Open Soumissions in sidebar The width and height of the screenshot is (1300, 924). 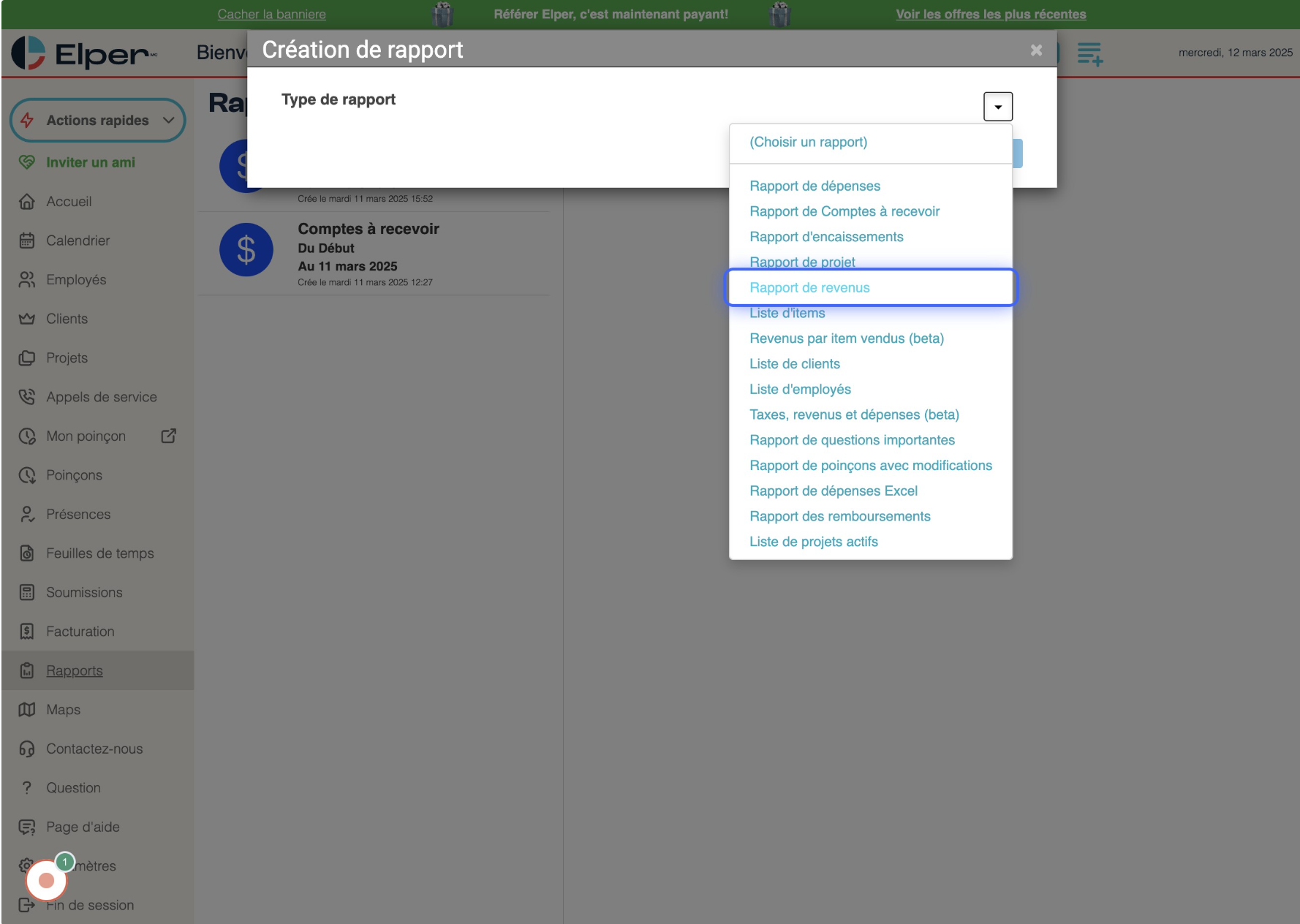84,592
